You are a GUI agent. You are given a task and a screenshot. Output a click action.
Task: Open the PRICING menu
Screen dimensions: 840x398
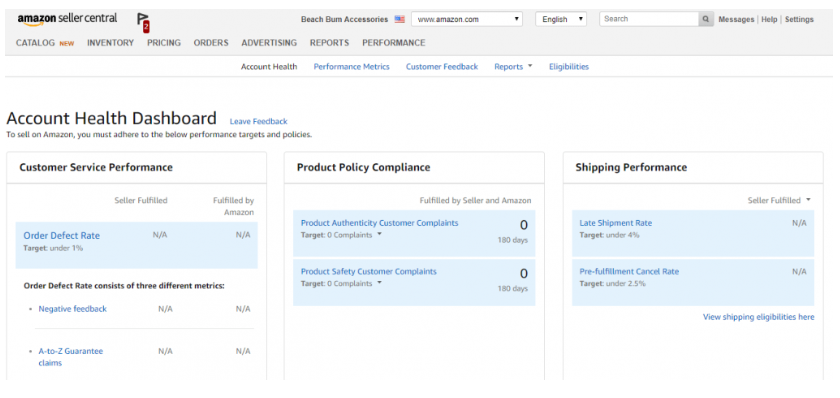(x=164, y=43)
